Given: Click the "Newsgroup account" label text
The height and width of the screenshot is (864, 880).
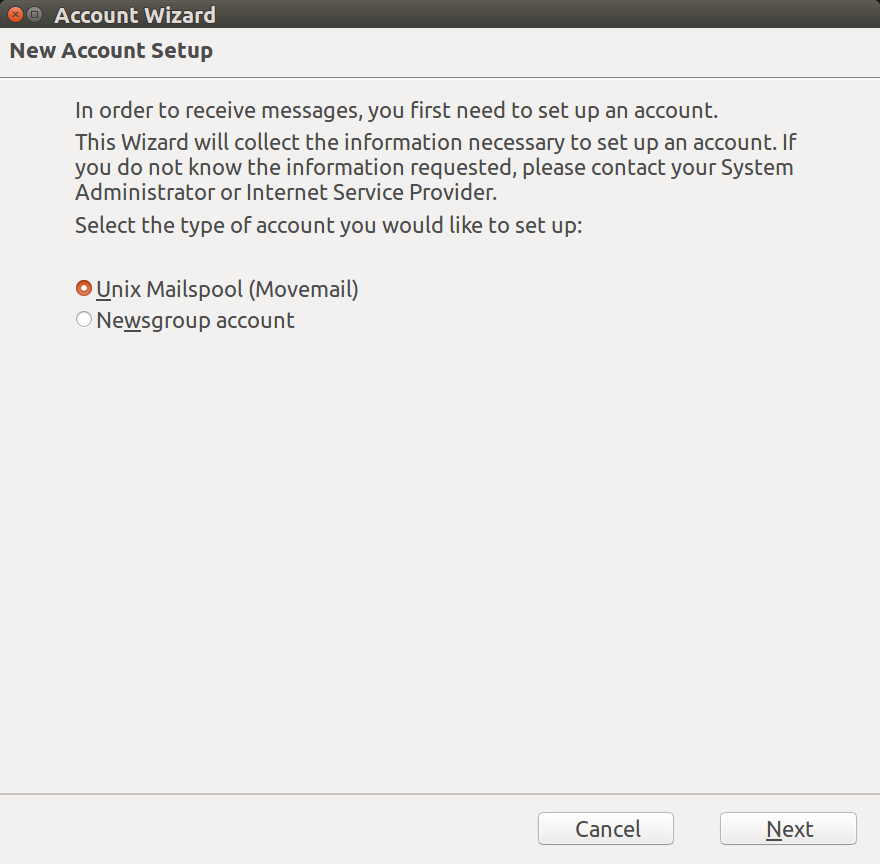Looking at the screenshot, I should pyautogui.click(x=195, y=321).
